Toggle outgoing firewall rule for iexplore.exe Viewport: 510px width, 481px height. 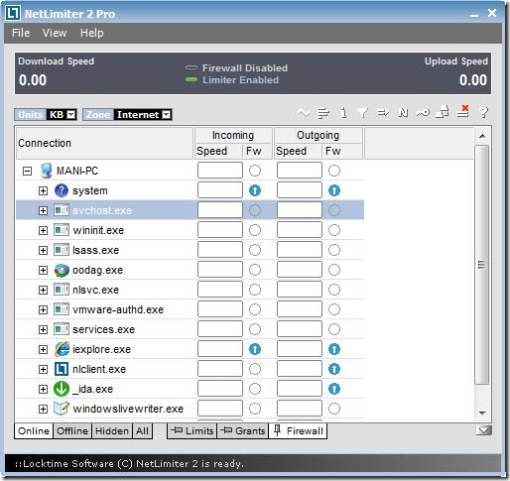(x=334, y=349)
